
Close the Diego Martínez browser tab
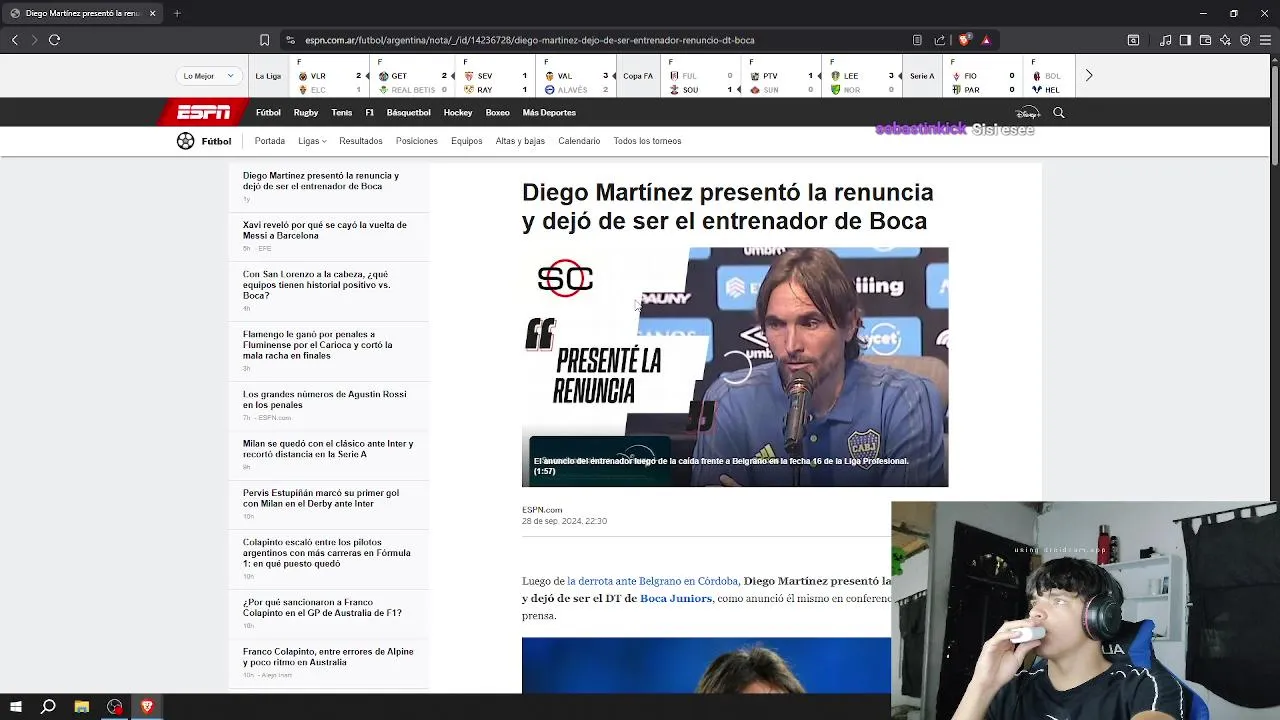[x=152, y=13]
